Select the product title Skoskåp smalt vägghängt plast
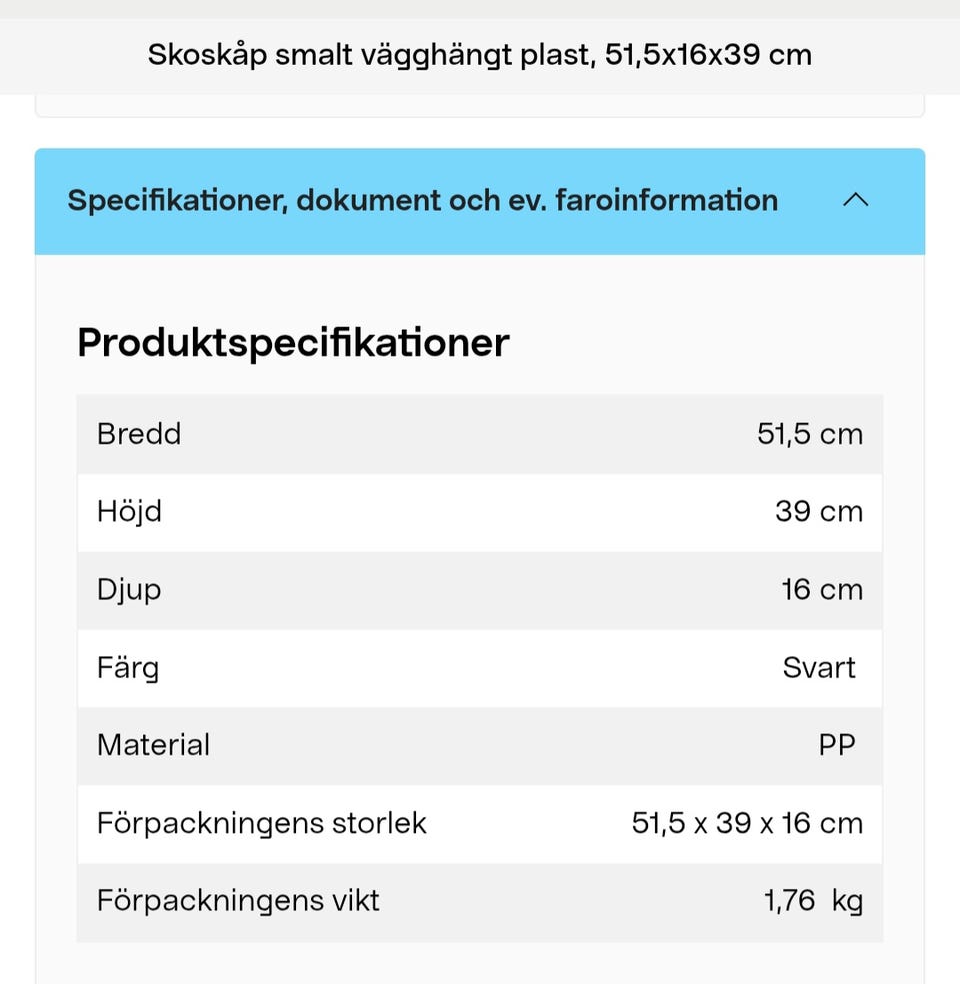The image size is (960, 984). coord(480,55)
